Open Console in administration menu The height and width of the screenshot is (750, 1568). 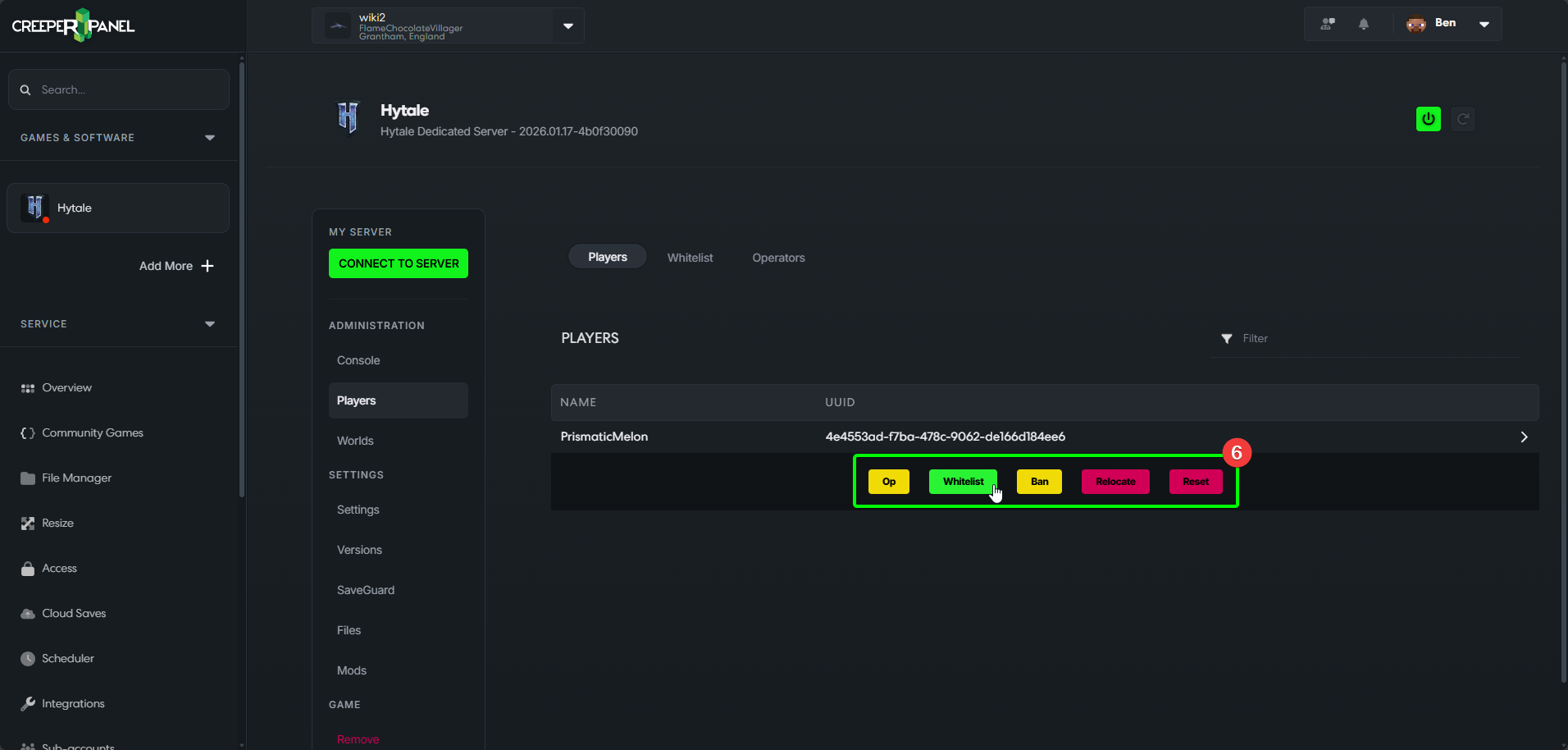click(x=358, y=360)
